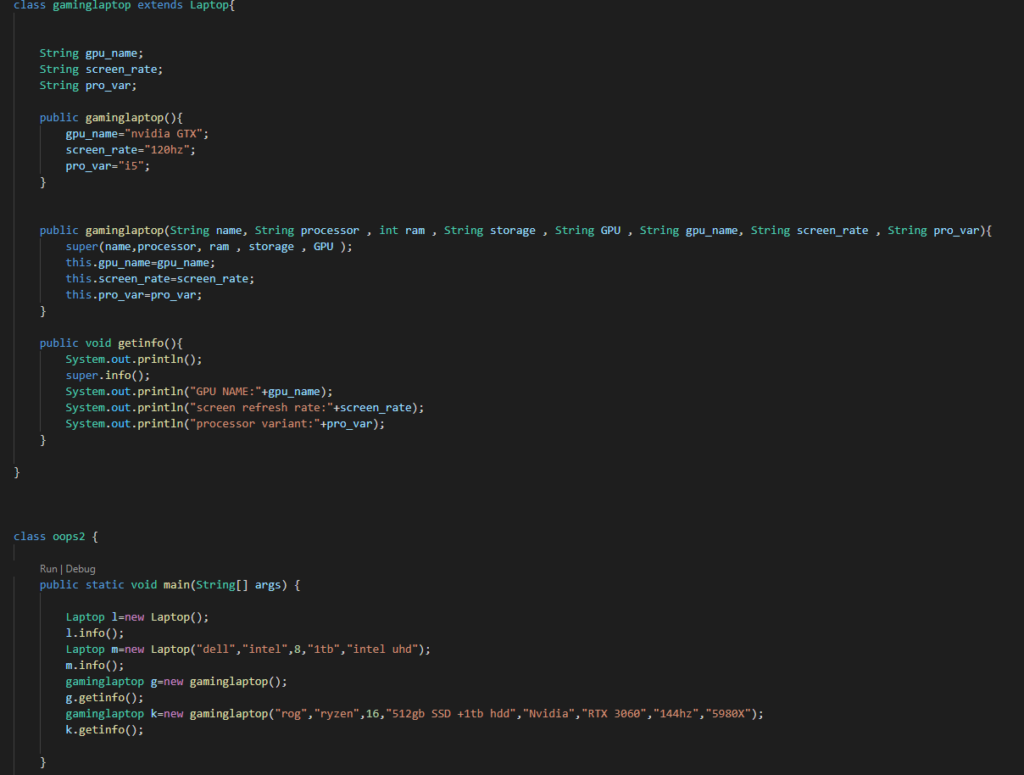Click the Run CodeLens link above main

[x=48, y=569]
